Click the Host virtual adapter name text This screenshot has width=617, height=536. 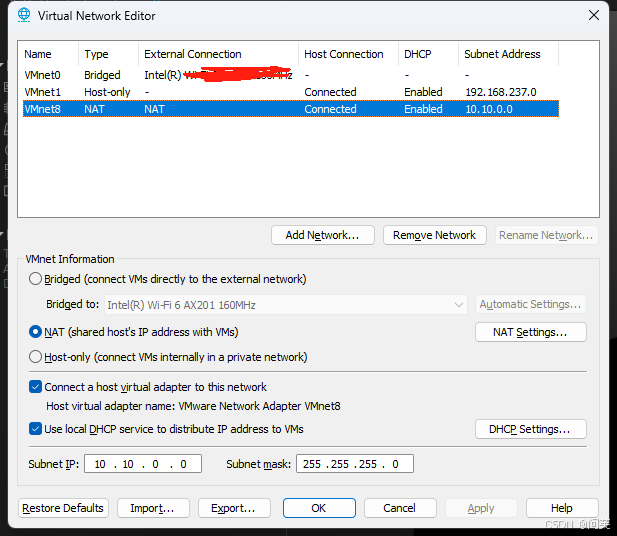coord(193,406)
